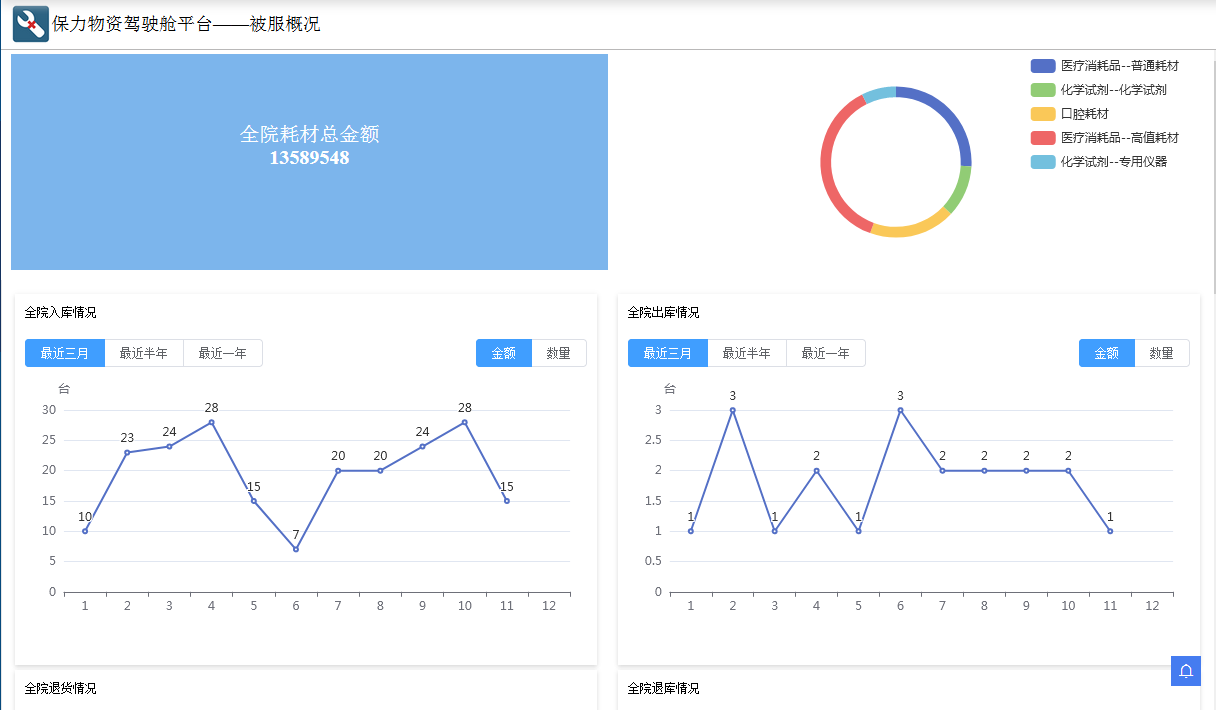Click the 全院入库情况 panel title
The image size is (1216, 710).
point(61,313)
